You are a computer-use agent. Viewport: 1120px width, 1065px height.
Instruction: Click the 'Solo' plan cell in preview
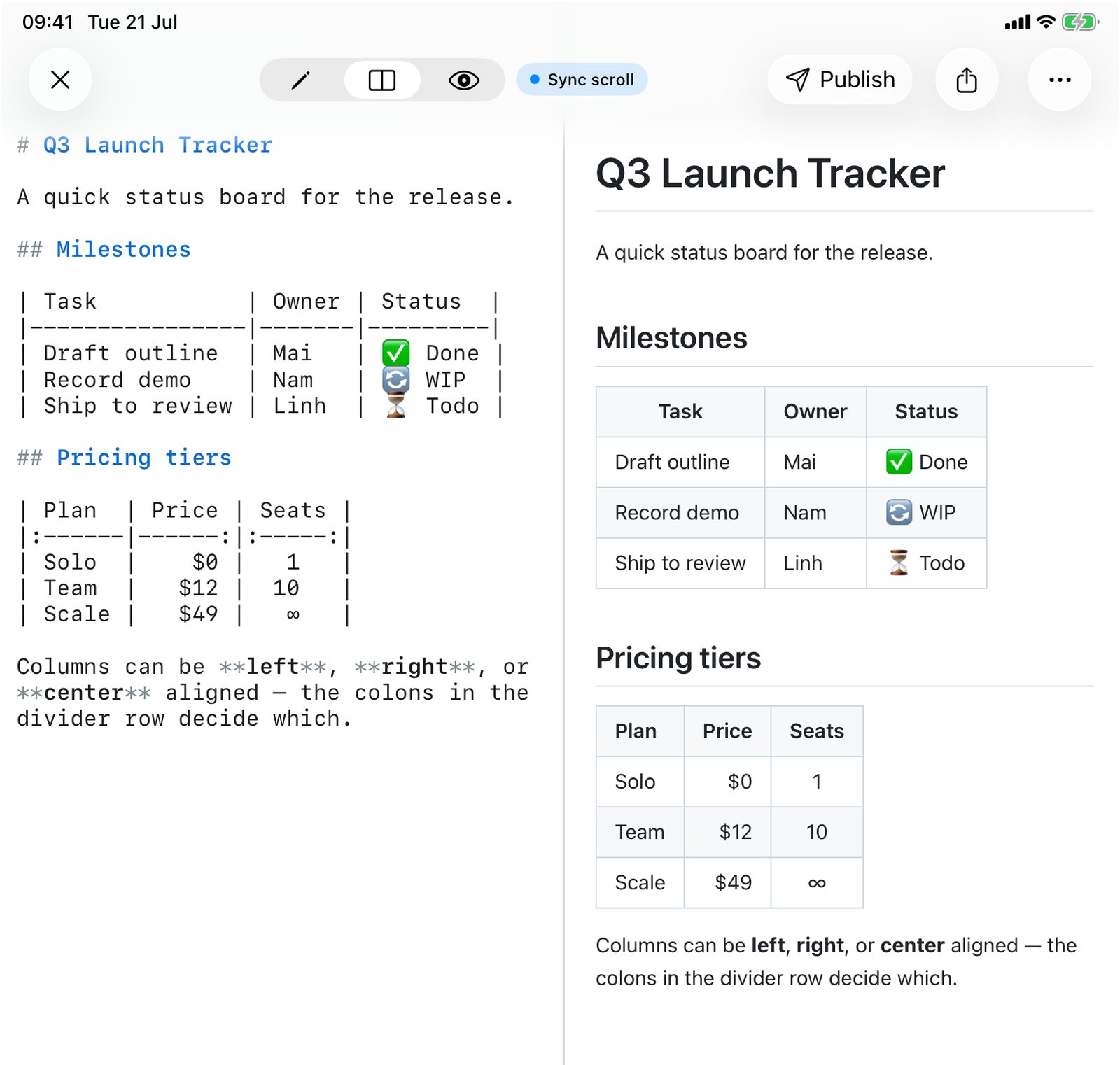pos(640,782)
